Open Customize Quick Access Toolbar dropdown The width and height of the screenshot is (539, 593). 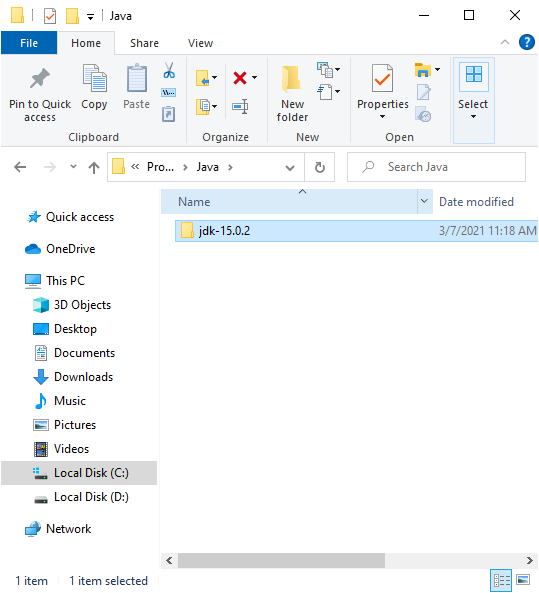(x=90, y=17)
